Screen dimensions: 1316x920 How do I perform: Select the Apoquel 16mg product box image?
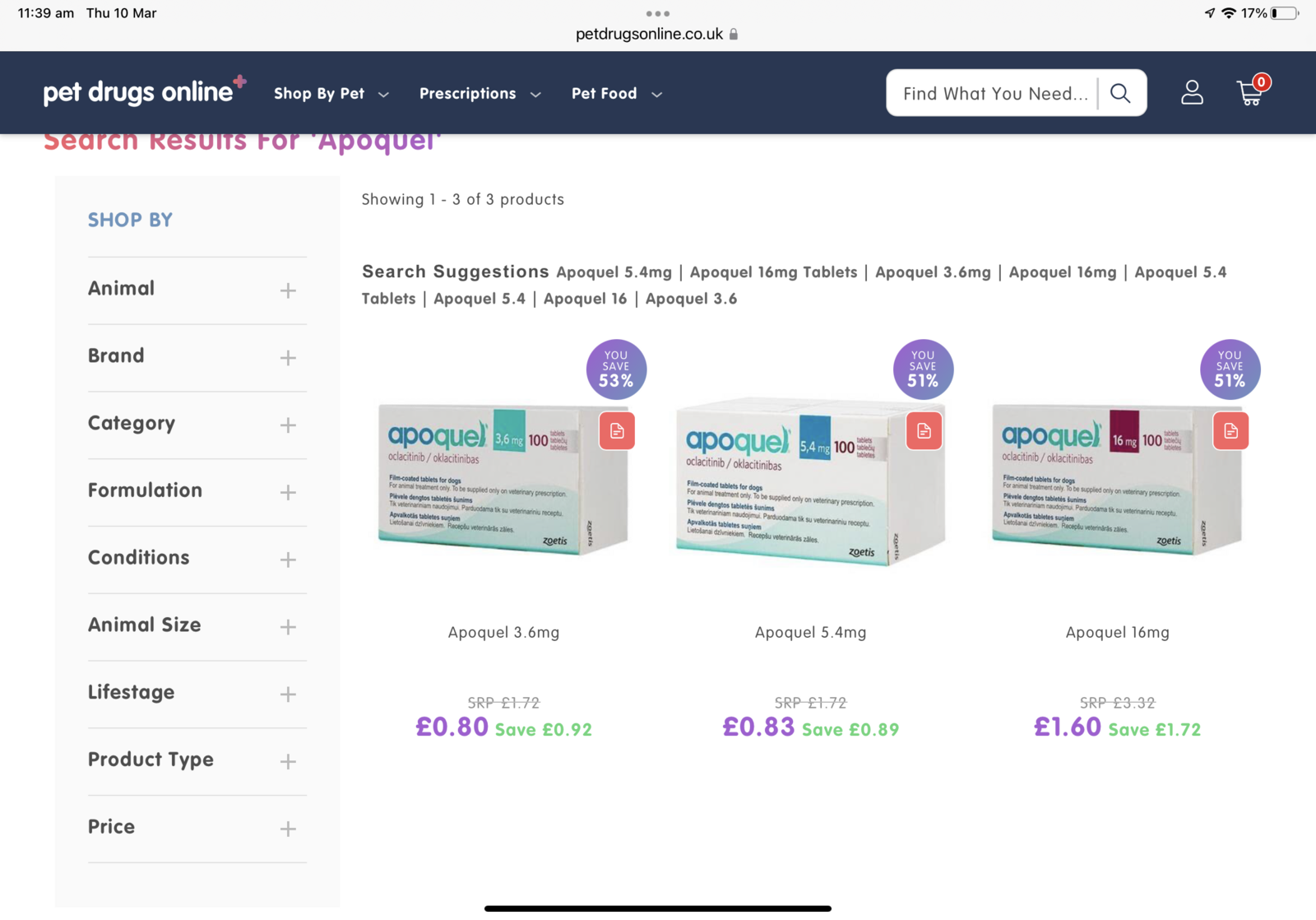tap(1117, 480)
